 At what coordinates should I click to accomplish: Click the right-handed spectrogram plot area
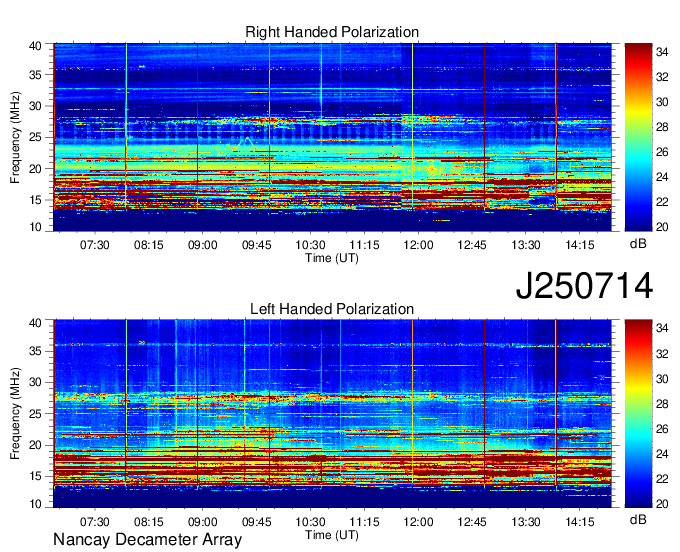[333, 137]
